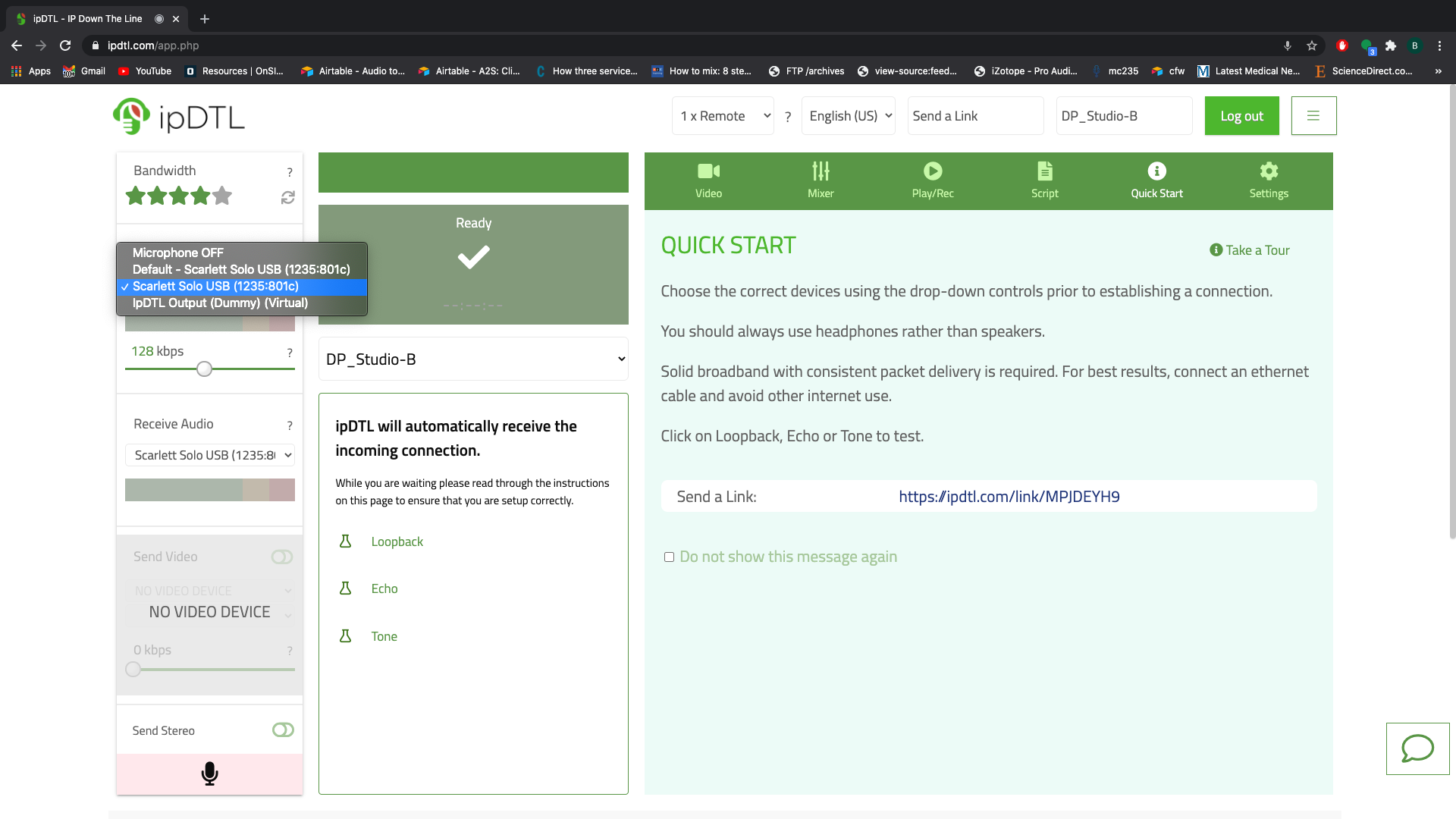The image size is (1456, 819).
Task: Open the DP_Studio-B contact dropdown
Action: coord(473,359)
